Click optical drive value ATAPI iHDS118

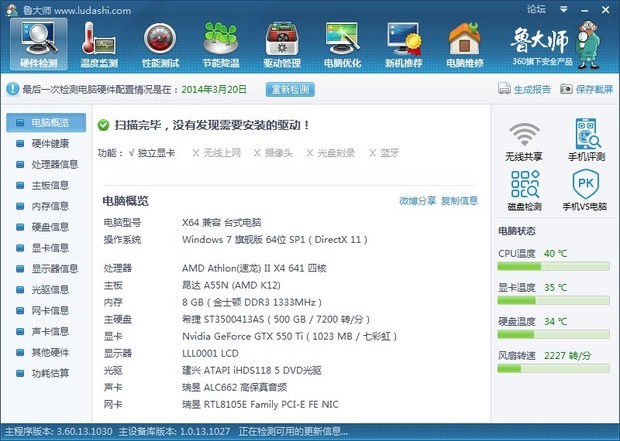point(252,370)
